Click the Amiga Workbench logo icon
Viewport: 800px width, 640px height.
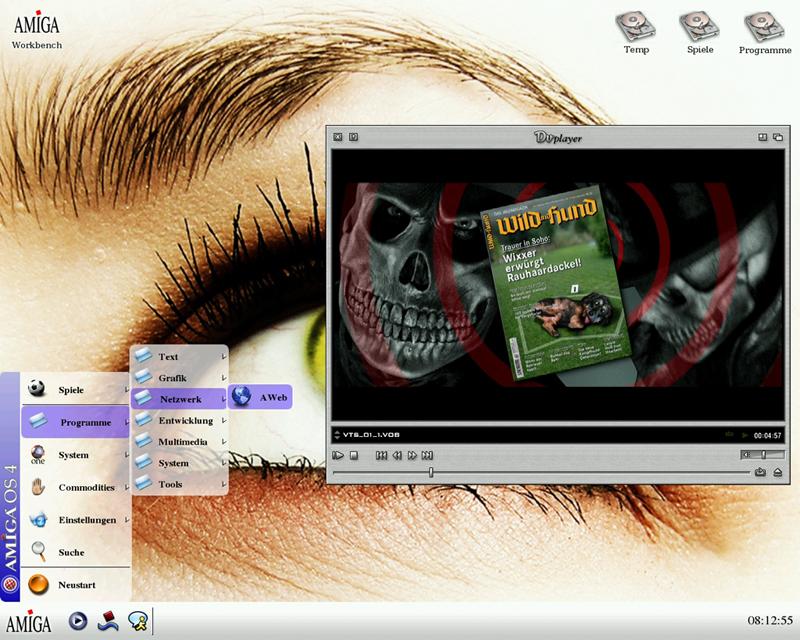click(37, 30)
